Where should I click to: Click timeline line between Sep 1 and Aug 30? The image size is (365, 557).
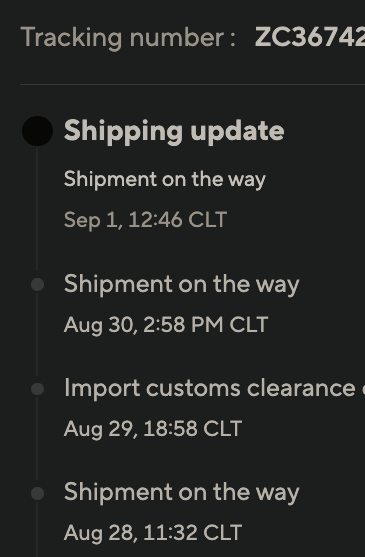pyautogui.click(x=37, y=210)
